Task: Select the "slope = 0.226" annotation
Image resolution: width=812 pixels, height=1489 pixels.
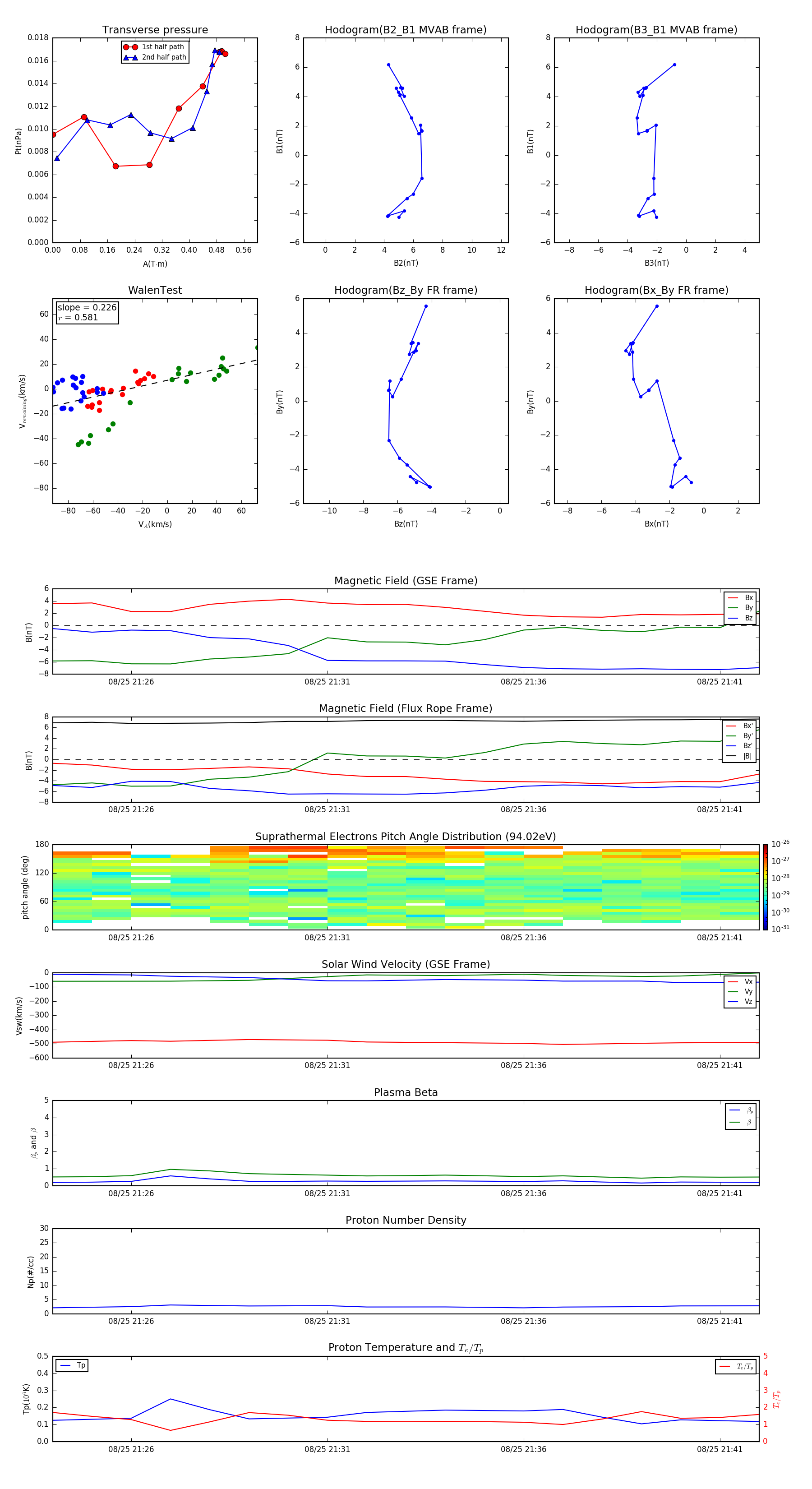Action: [x=87, y=308]
